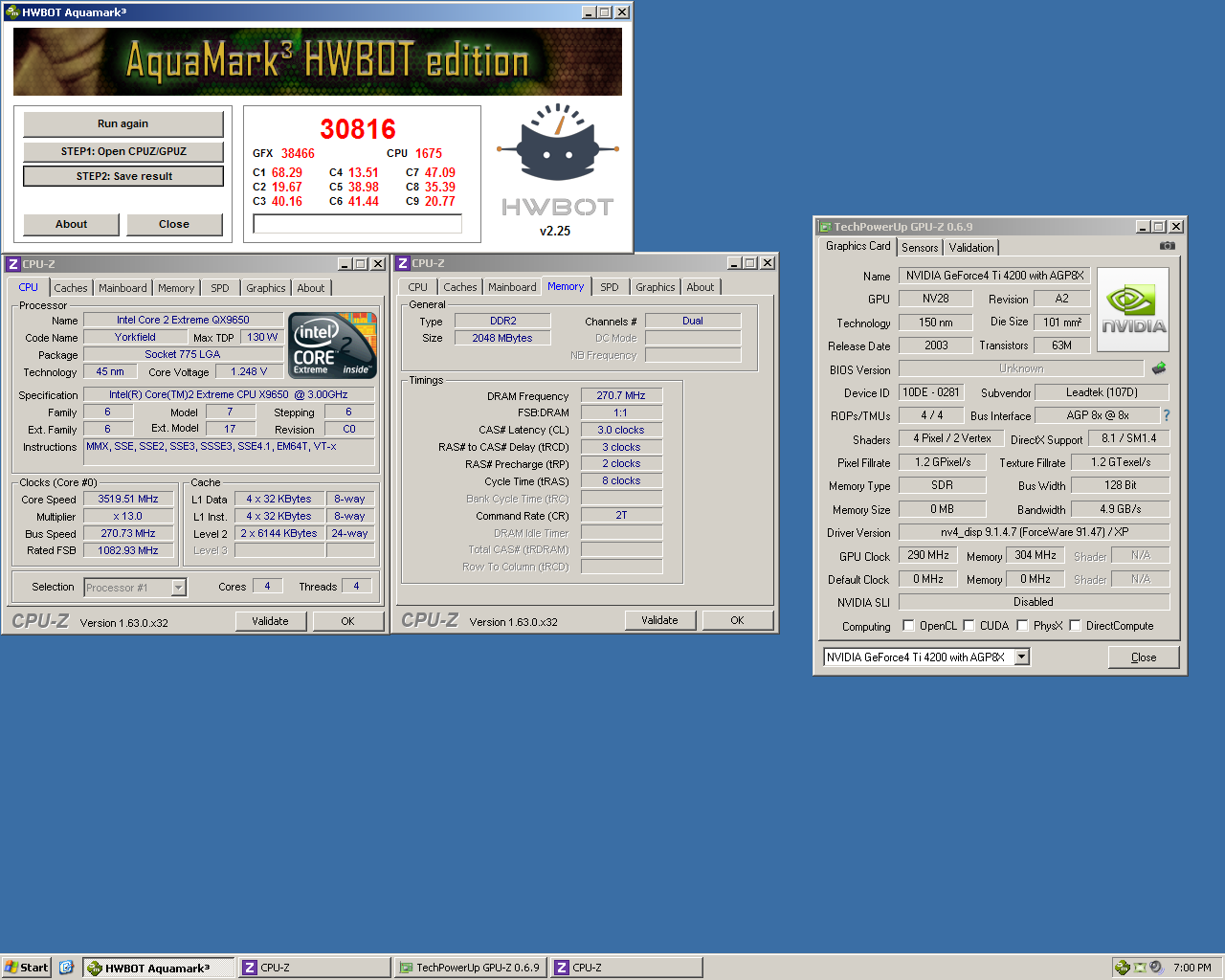Click OK in the CPU-Z Memory window
This screenshot has height=980, width=1225.
(737, 620)
